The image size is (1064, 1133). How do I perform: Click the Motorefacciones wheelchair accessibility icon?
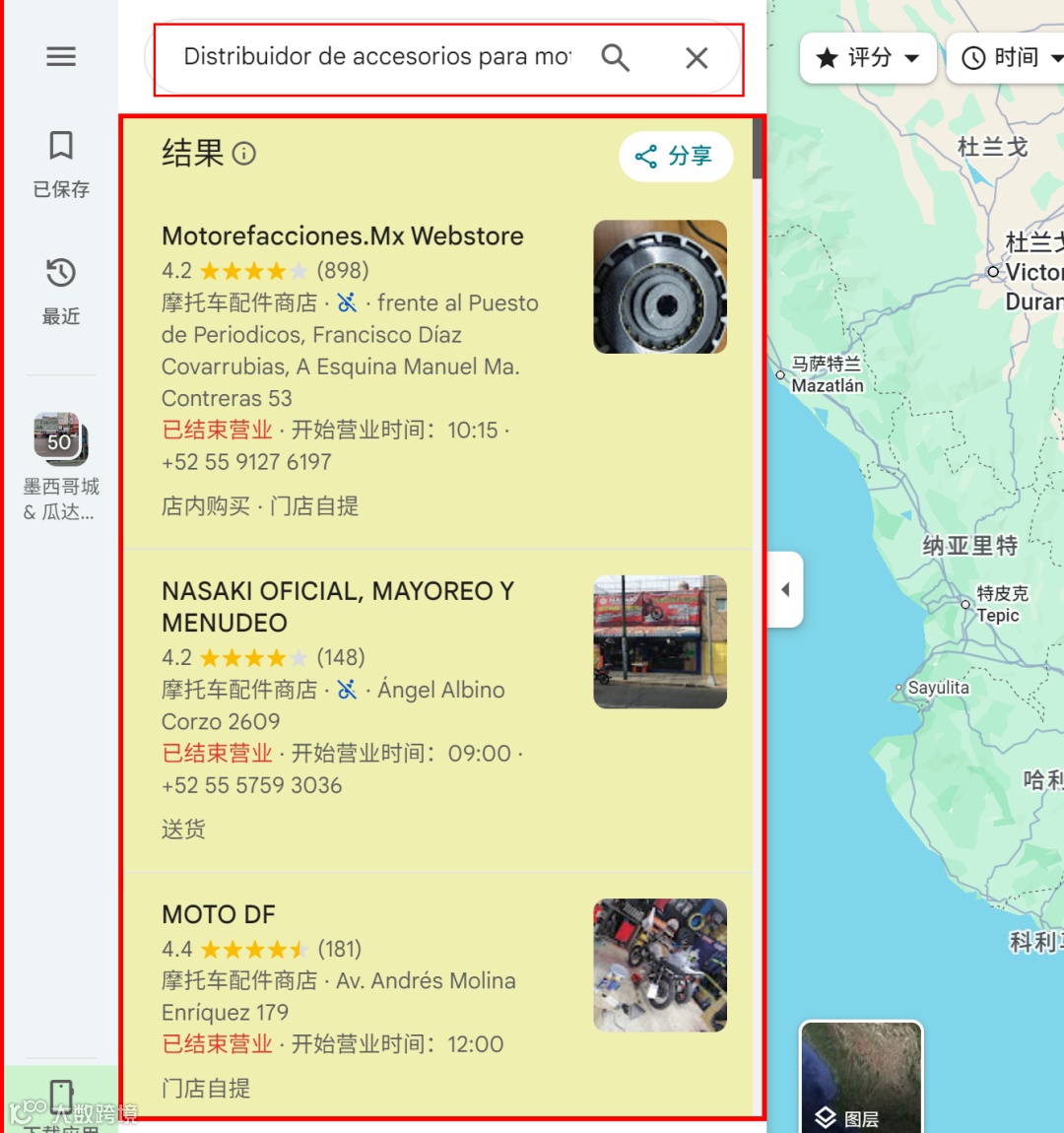tap(347, 302)
